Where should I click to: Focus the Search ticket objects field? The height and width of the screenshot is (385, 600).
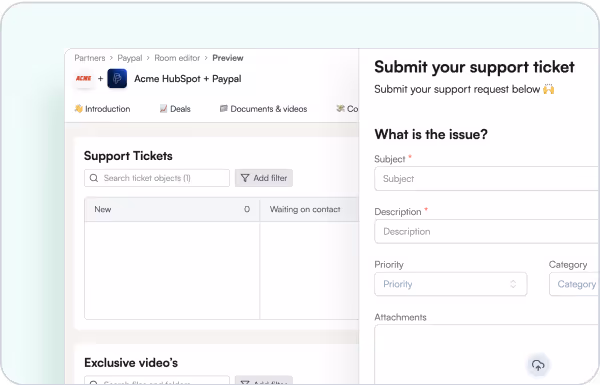point(157,178)
